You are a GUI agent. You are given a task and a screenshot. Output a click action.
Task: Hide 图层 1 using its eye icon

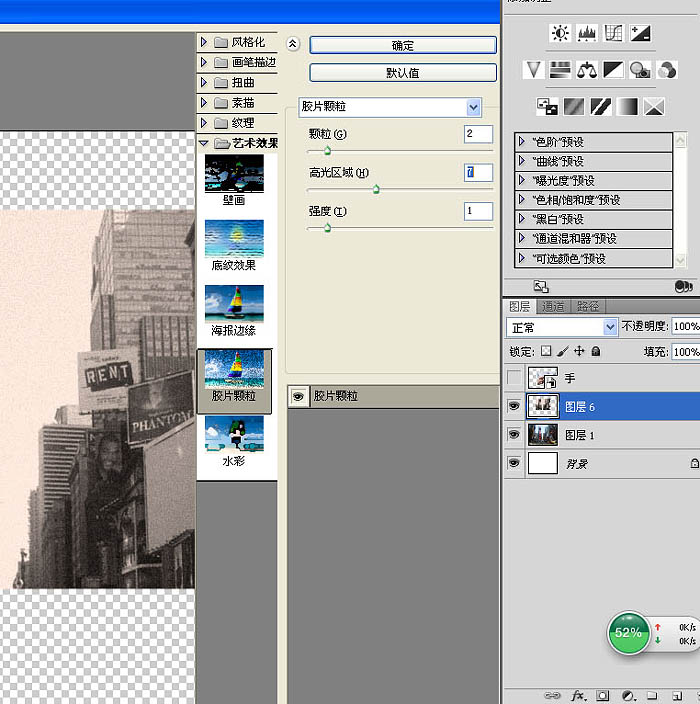coord(514,435)
